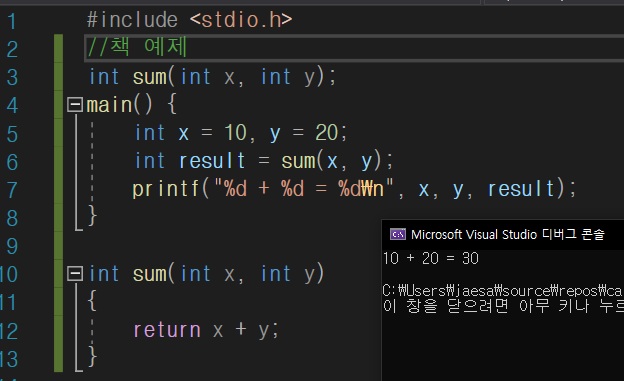Click the closing brace of main on line 8
624x381 pixels.
pos(92,216)
